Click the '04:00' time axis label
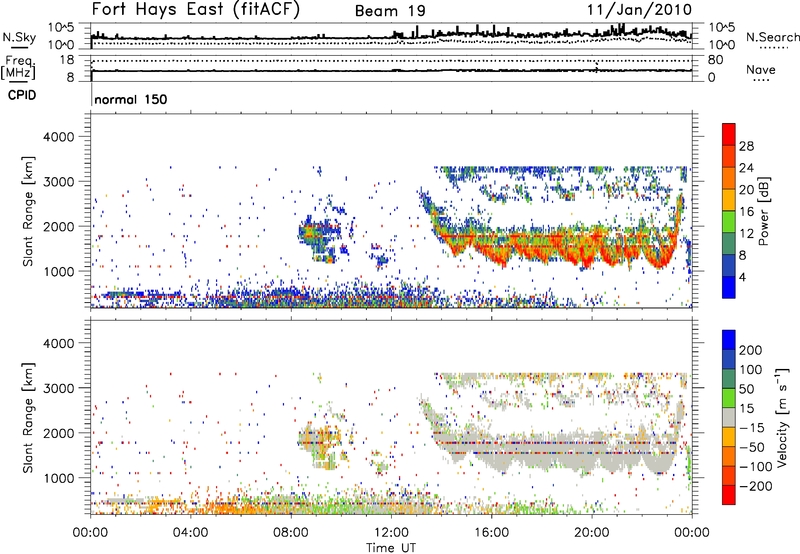This screenshot has height=554, width=800. click(x=190, y=533)
